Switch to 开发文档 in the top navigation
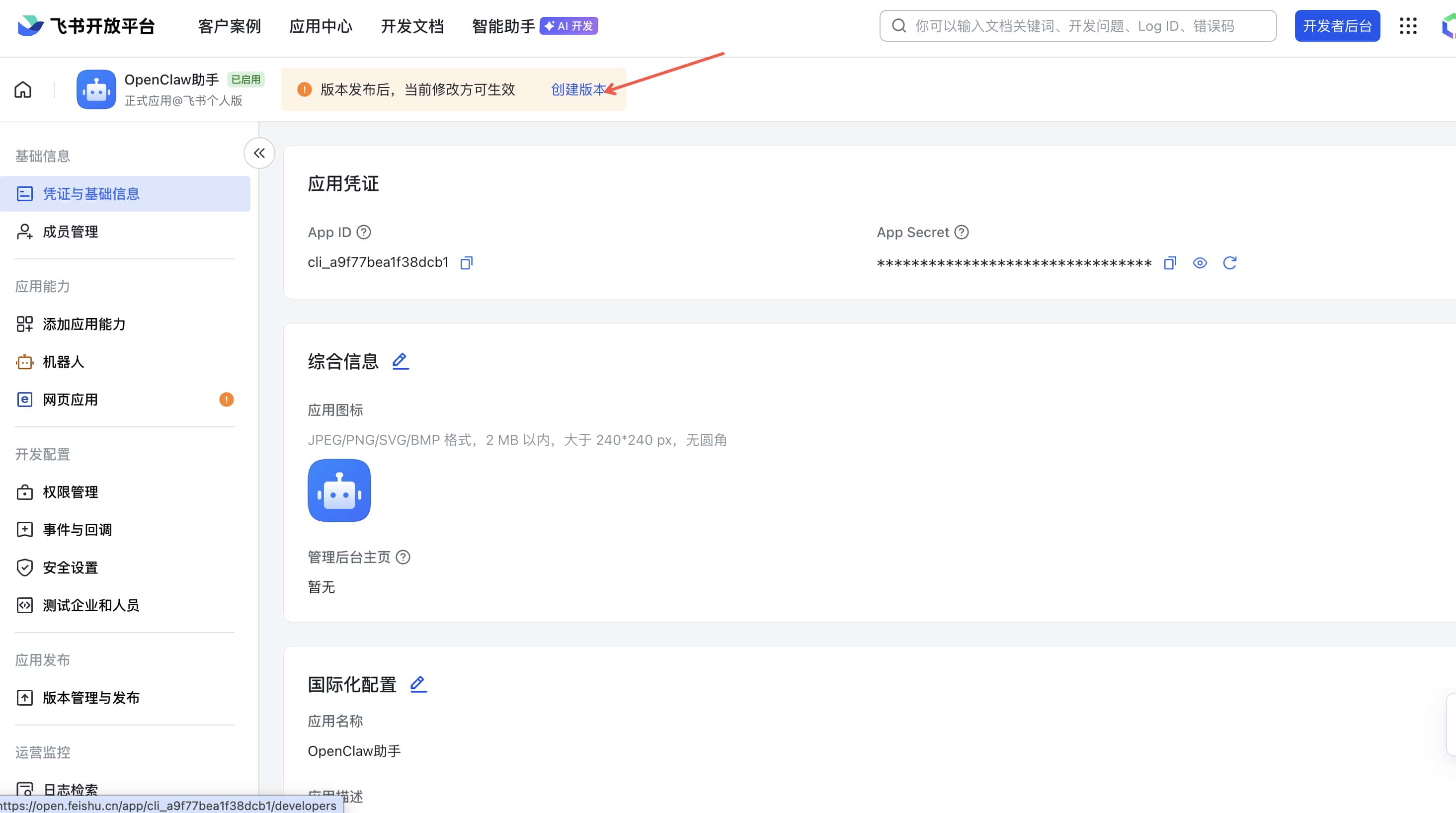 click(x=412, y=25)
